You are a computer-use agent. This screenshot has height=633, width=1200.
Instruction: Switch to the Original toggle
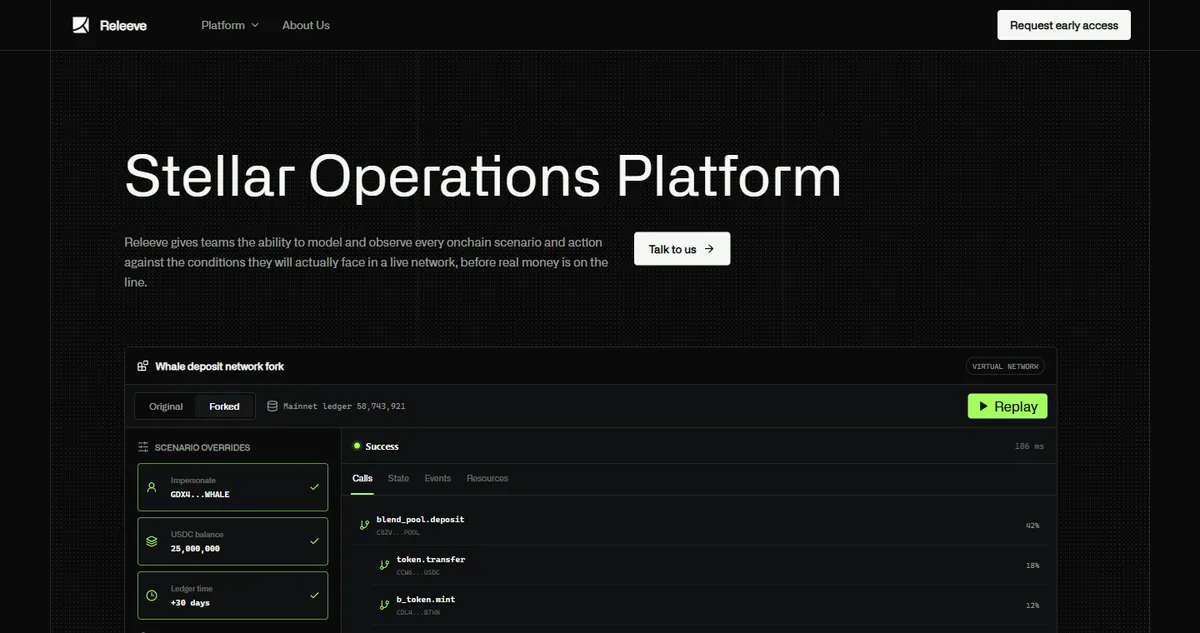166,406
